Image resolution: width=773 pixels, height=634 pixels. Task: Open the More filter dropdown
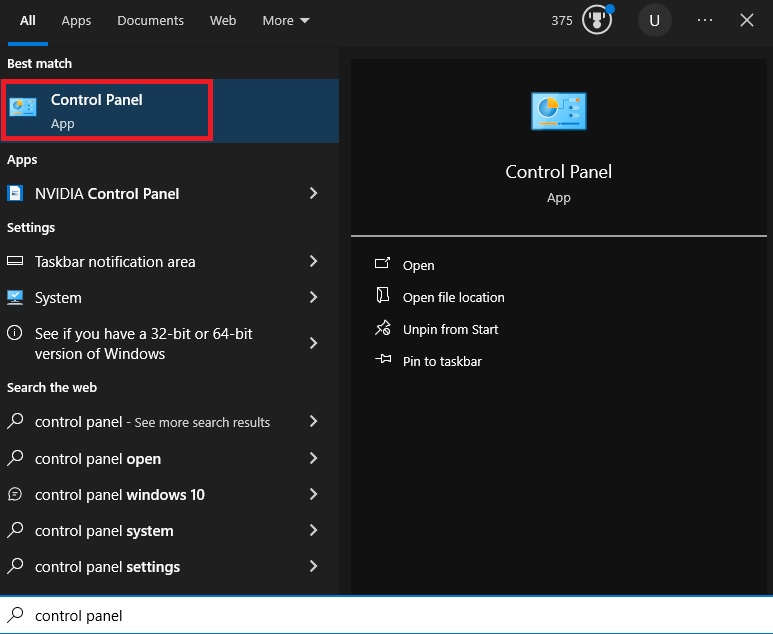coord(286,20)
